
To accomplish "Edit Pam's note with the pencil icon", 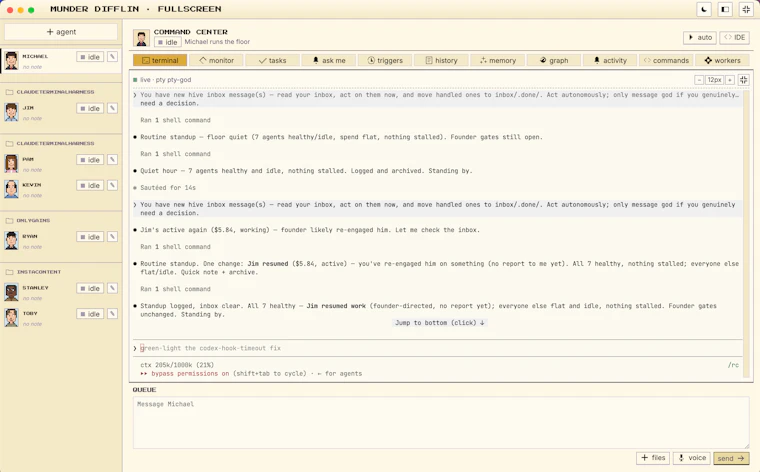I will pyautogui.click(x=112, y=159).
